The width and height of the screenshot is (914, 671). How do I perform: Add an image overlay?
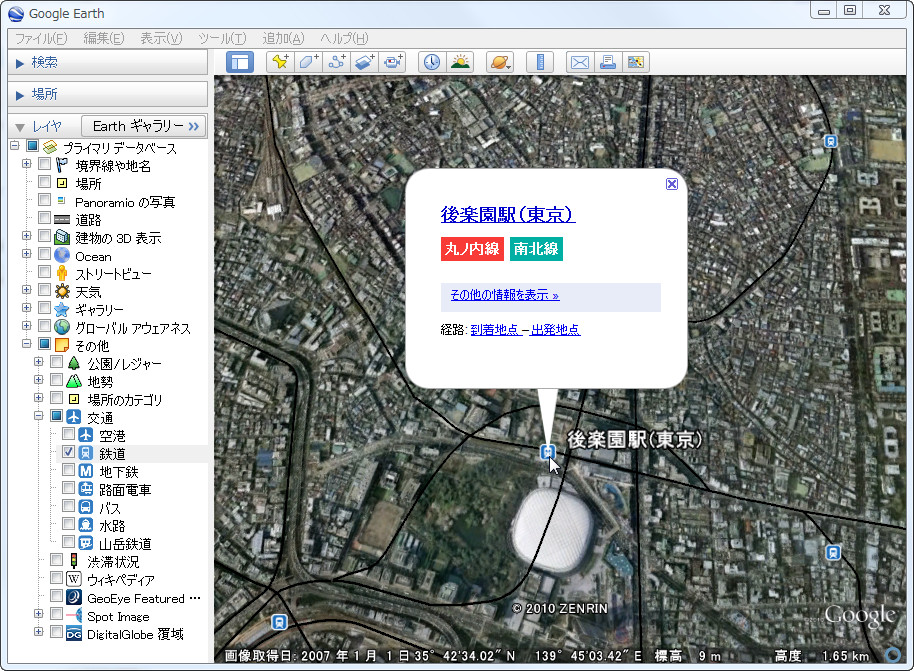pyautogui.click(x=364, y=62)
